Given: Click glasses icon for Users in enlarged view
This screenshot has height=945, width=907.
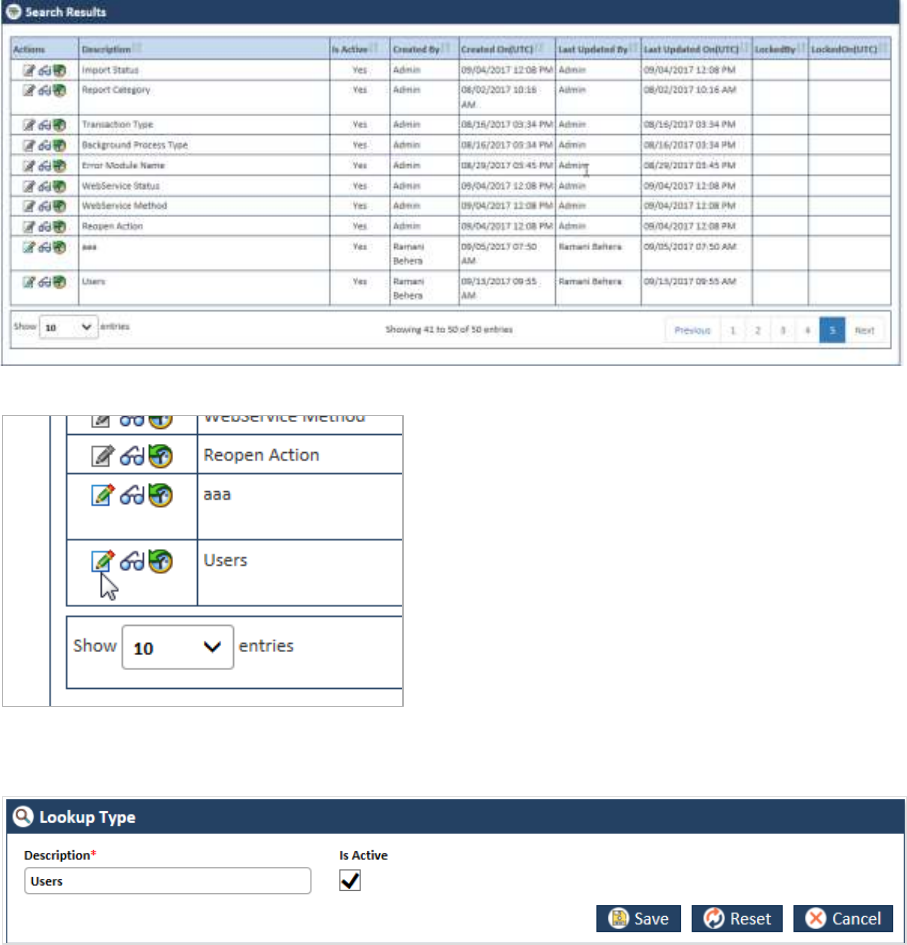Looking at the screenshot, I should [x=132, y=562].
